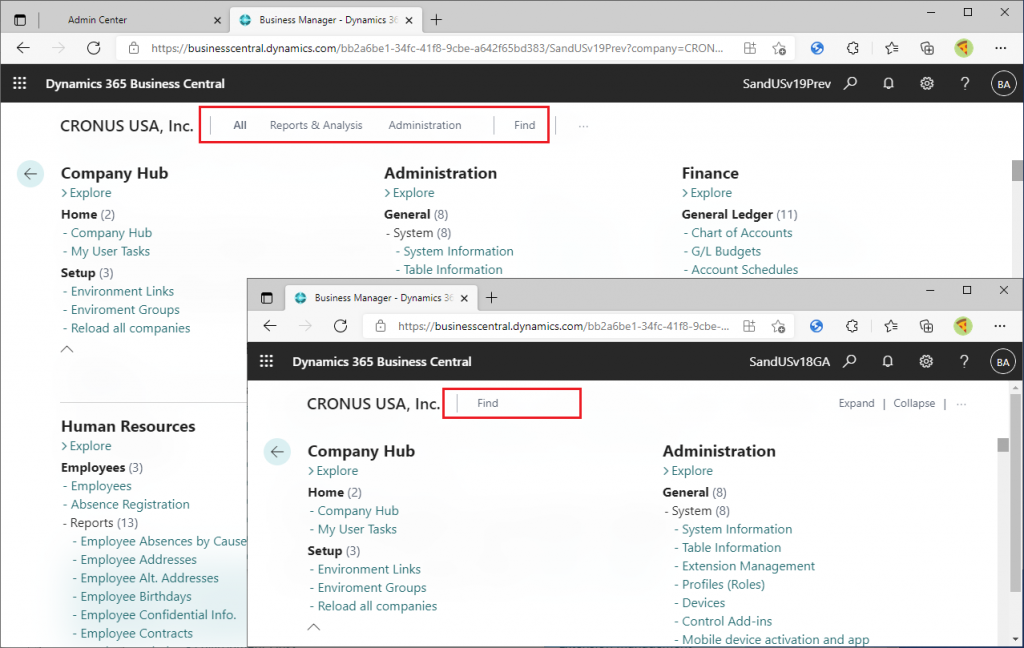This screenshot has height=648, width=1024.
Task: Open Profiles (Roles) in SandUSv18GA window
Action: click(724, 585)
